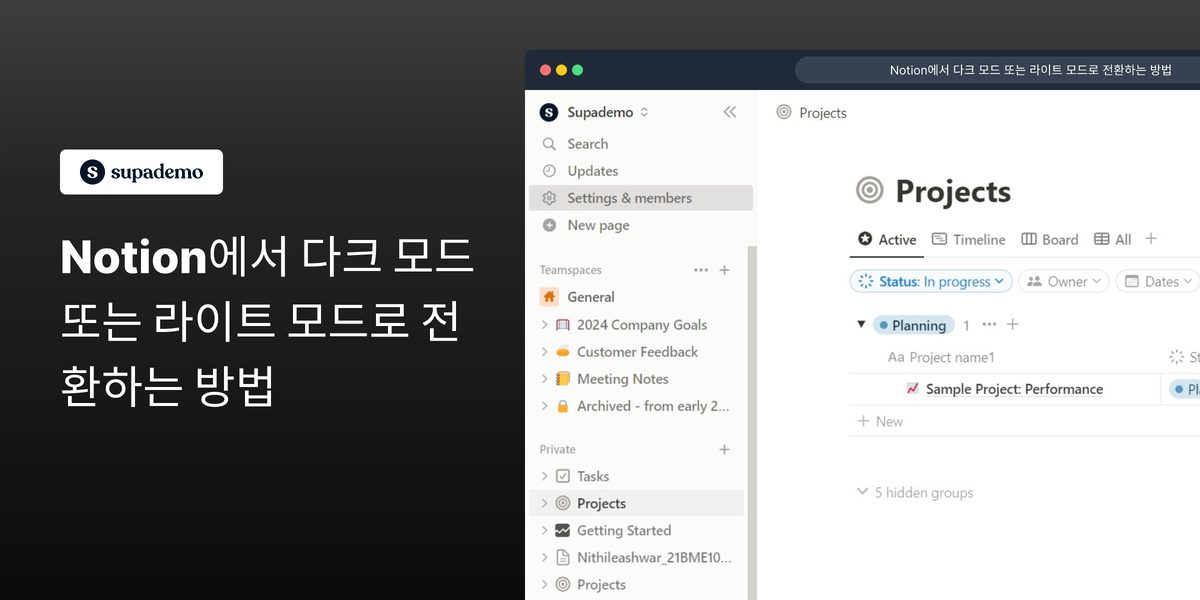
Task: Click the Supademo logo badge
Action: [141, 172]
